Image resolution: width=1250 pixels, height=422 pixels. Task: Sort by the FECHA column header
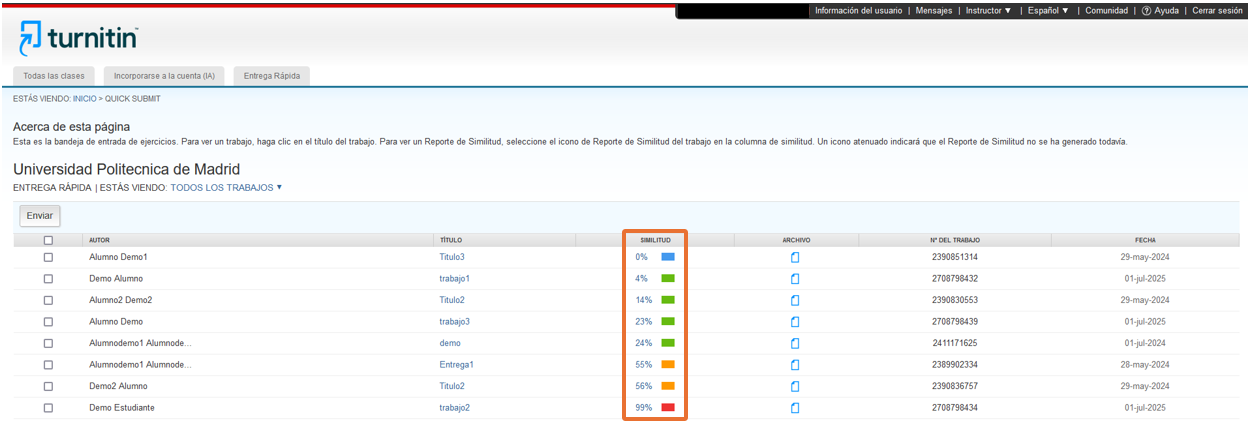click(x=1145, y=240)
